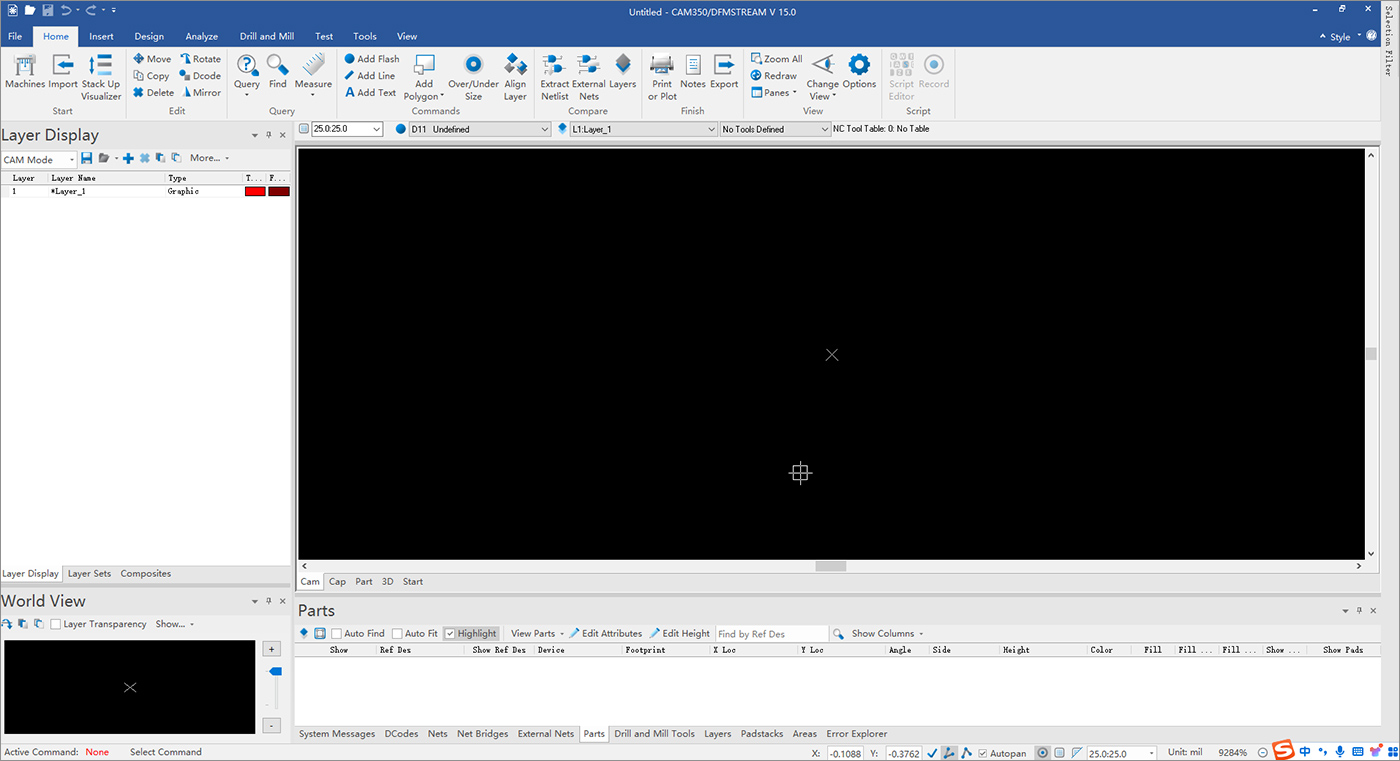Image resolution: width=1400 pixels, height=761 pixels.
Task: Open the Print or Plot tool
Action: coord(661,75)
